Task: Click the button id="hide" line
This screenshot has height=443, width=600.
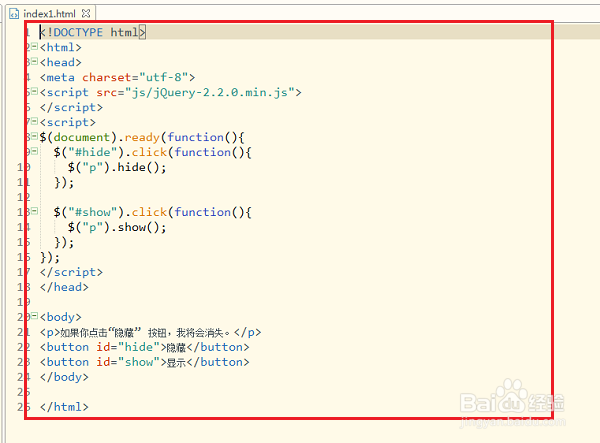Action: pos(145,347)
